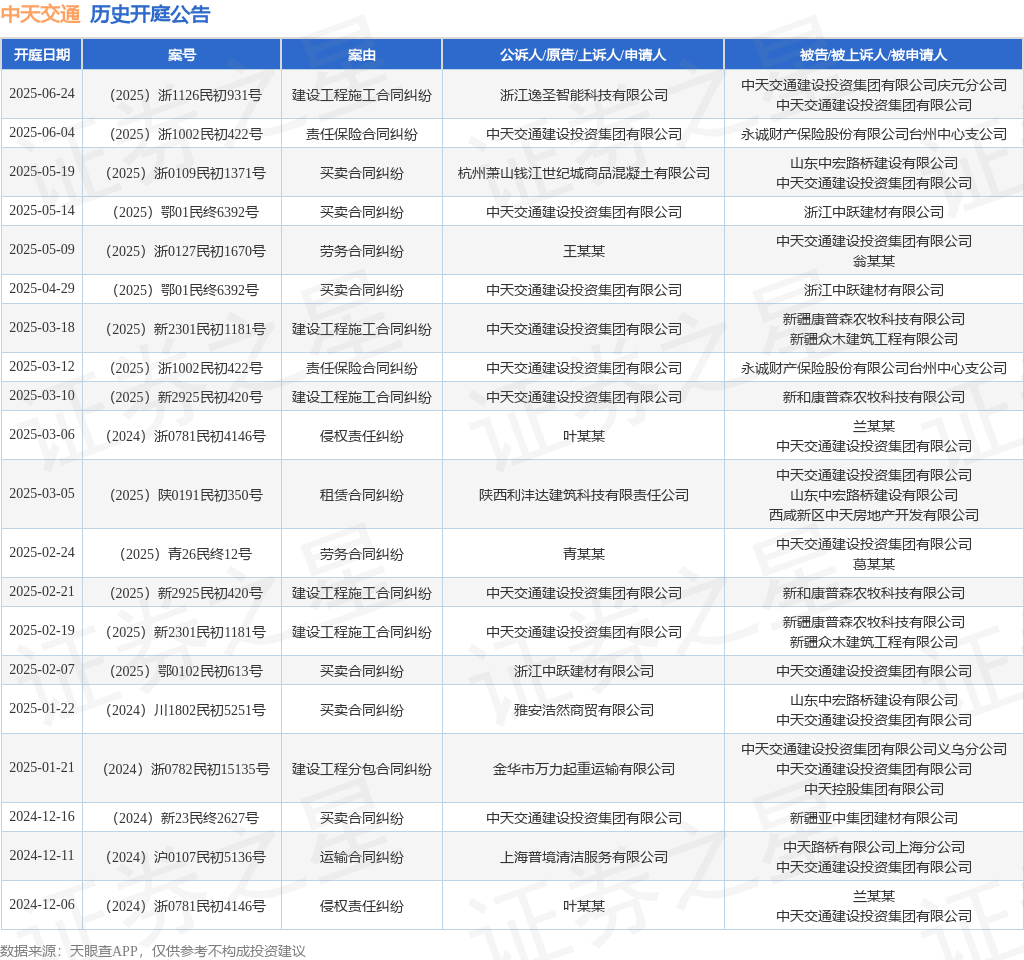
Task: Click defendant 中天交通建设投资集团有限公司庆元分公司
Action: (x=874, y=85)
